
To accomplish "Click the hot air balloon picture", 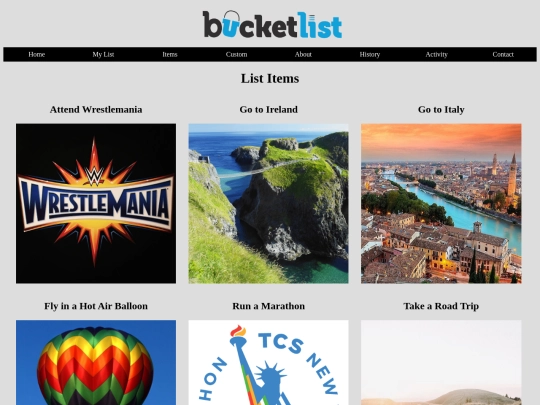I will point(96,363).
